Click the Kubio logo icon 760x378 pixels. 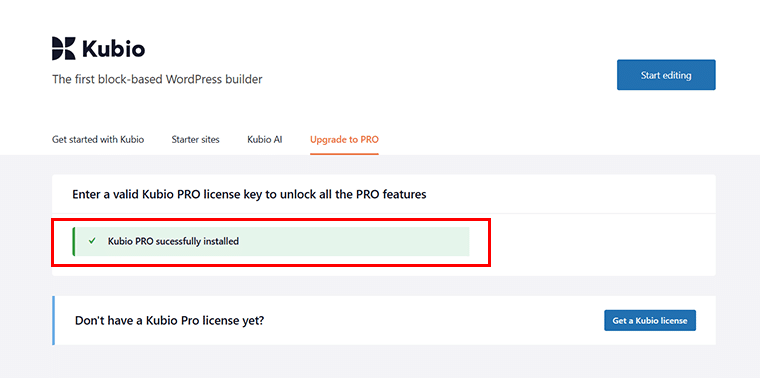click(64, 48)
